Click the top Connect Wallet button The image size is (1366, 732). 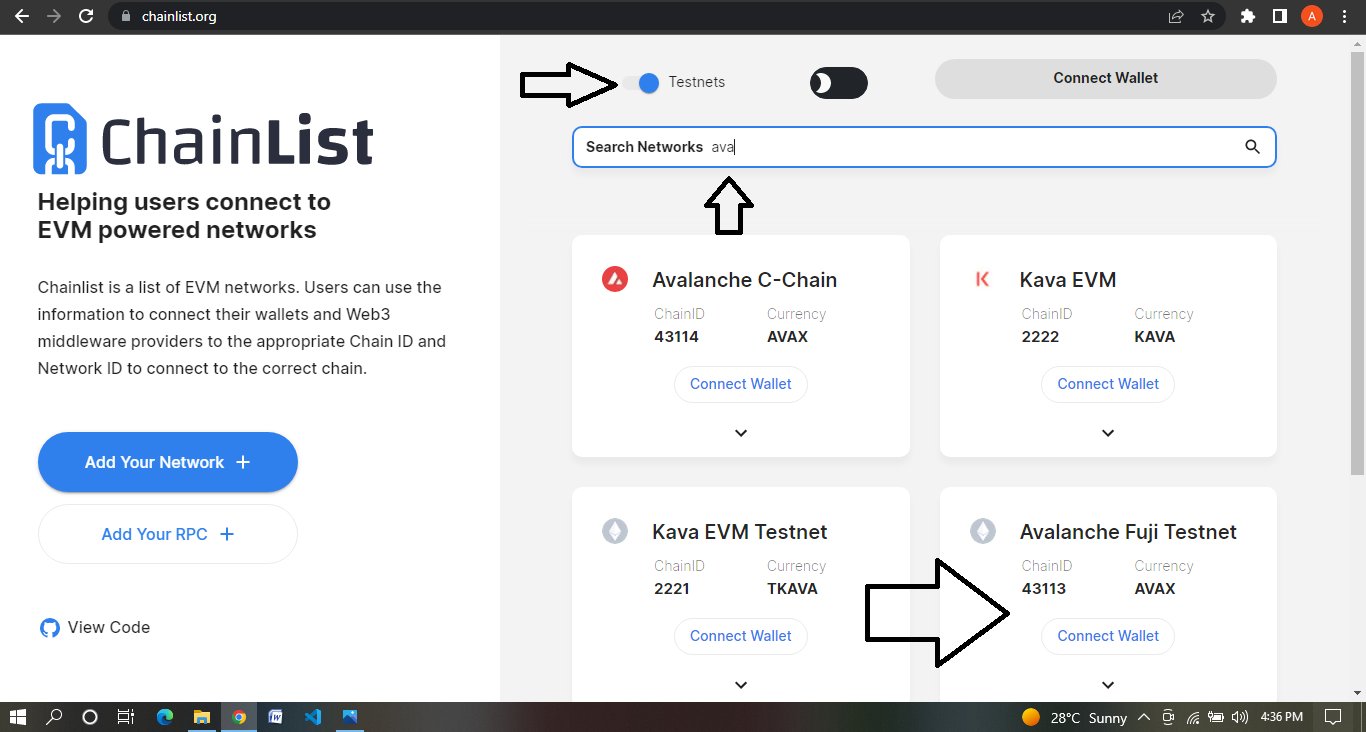(1105, 78)
